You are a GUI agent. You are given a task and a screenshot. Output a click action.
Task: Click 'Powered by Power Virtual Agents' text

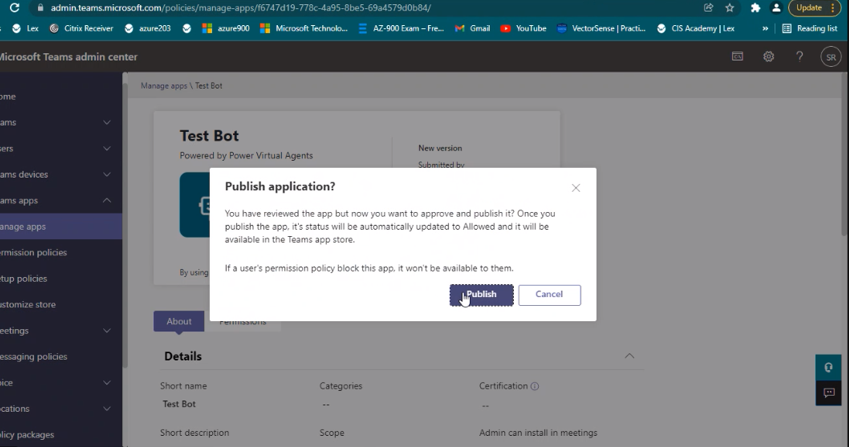[246, 155]
